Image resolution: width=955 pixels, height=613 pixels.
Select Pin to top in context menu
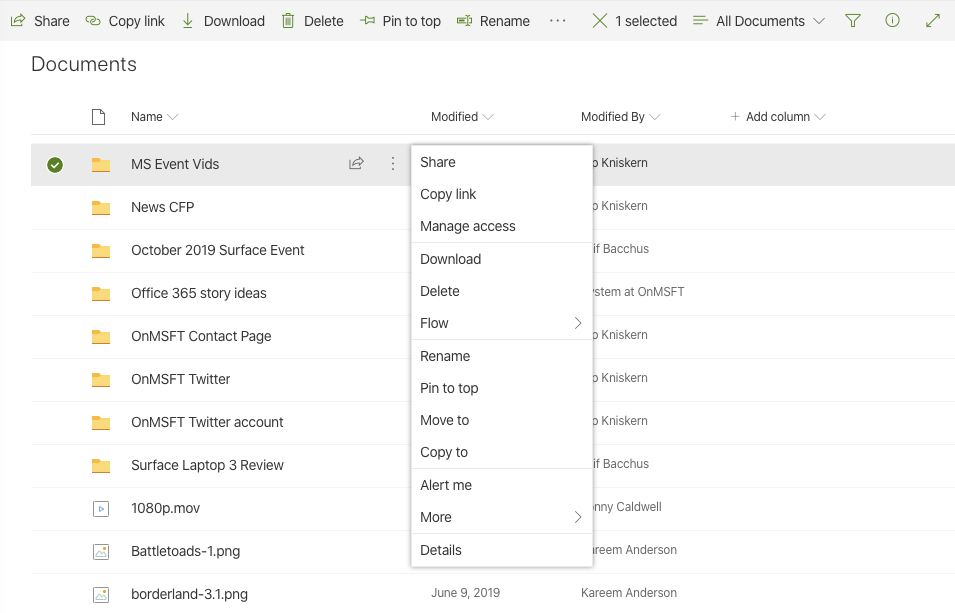click(502, 388)
